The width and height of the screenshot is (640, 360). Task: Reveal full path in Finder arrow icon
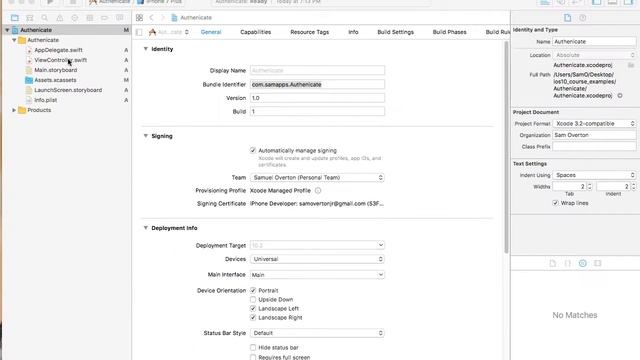(x=620, y=96)
